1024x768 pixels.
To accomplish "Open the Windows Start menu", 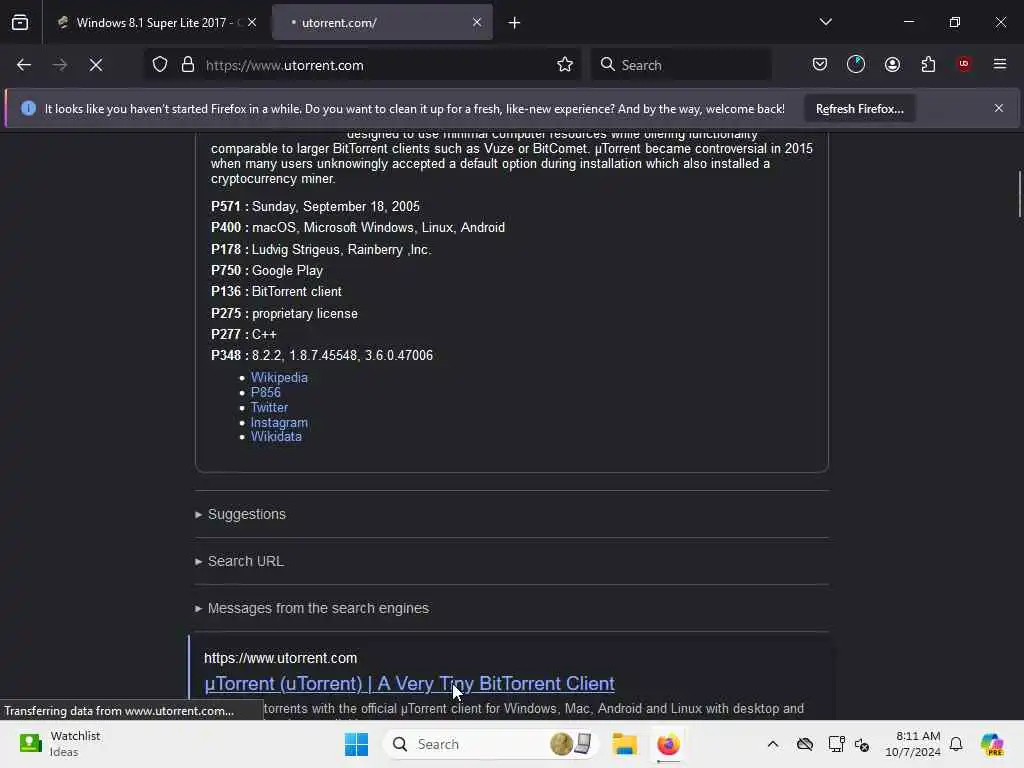I will (357, 744).
